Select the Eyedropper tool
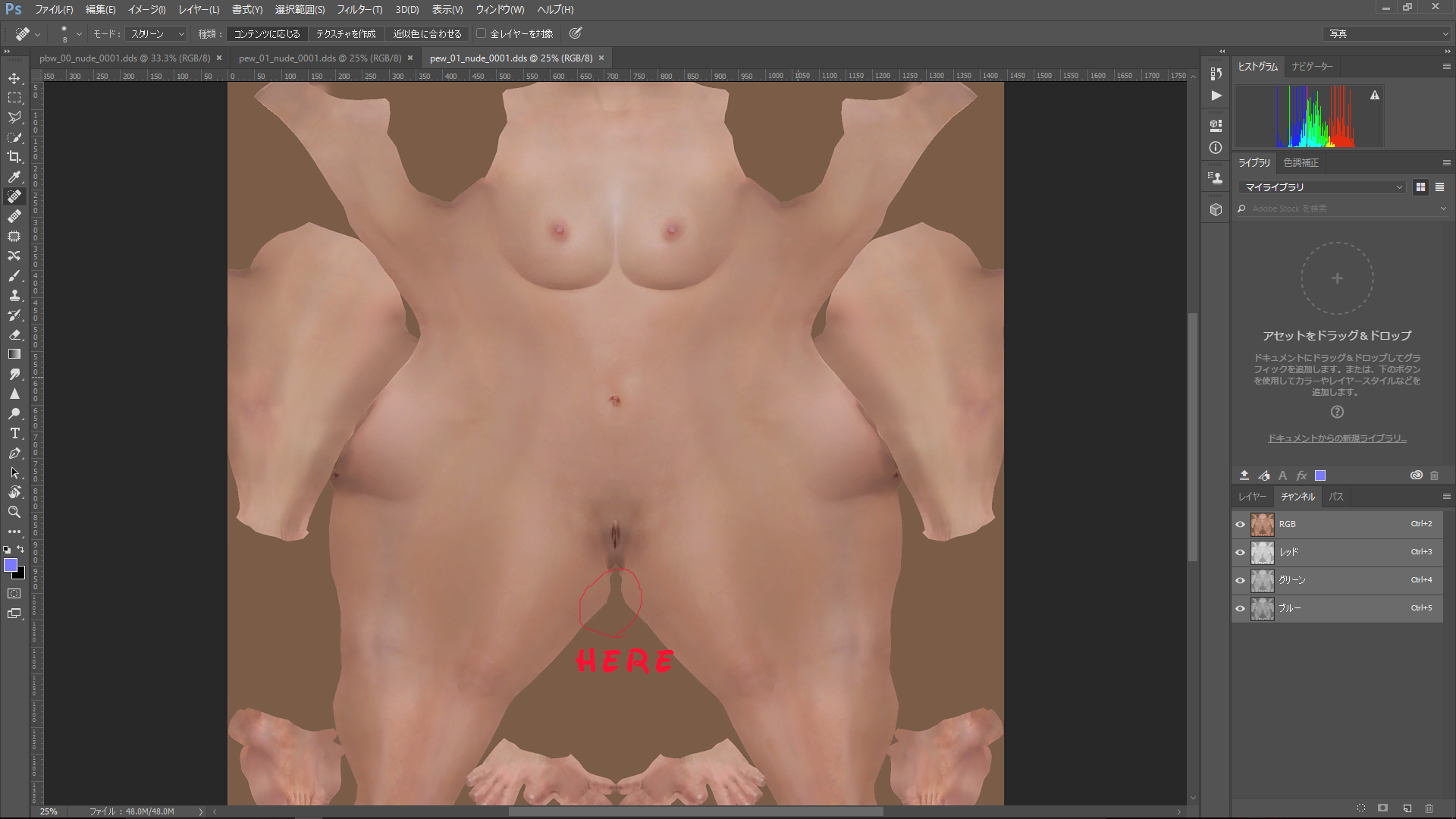 [14, 177]
